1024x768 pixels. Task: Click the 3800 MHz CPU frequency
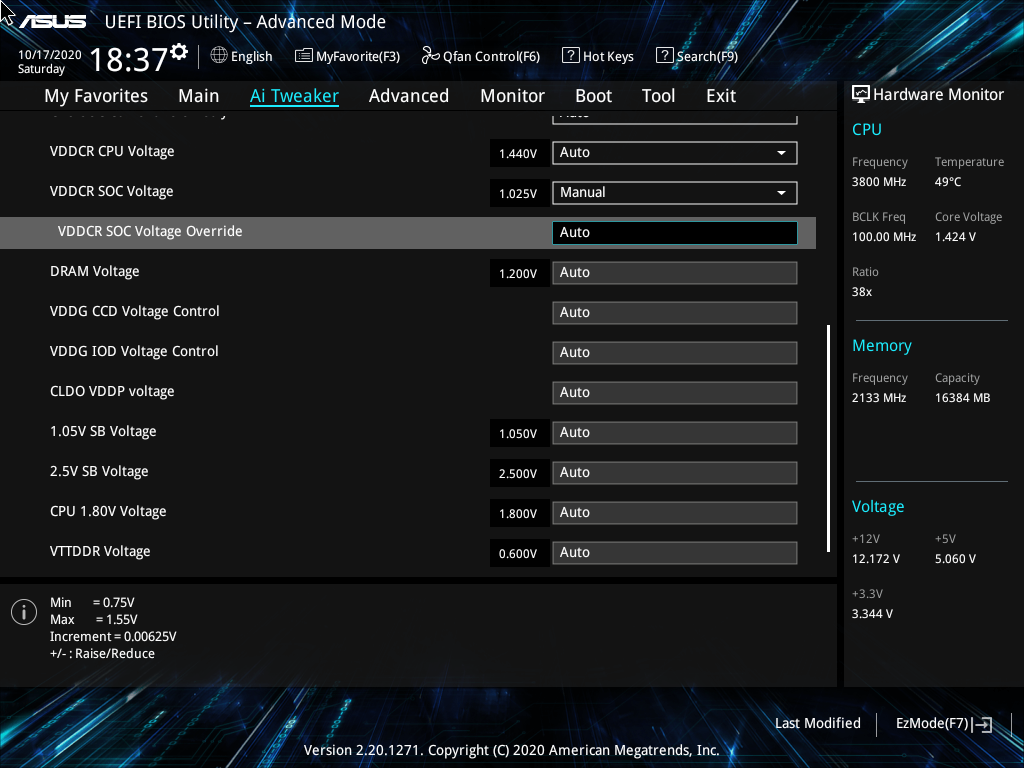pos(879,182)
